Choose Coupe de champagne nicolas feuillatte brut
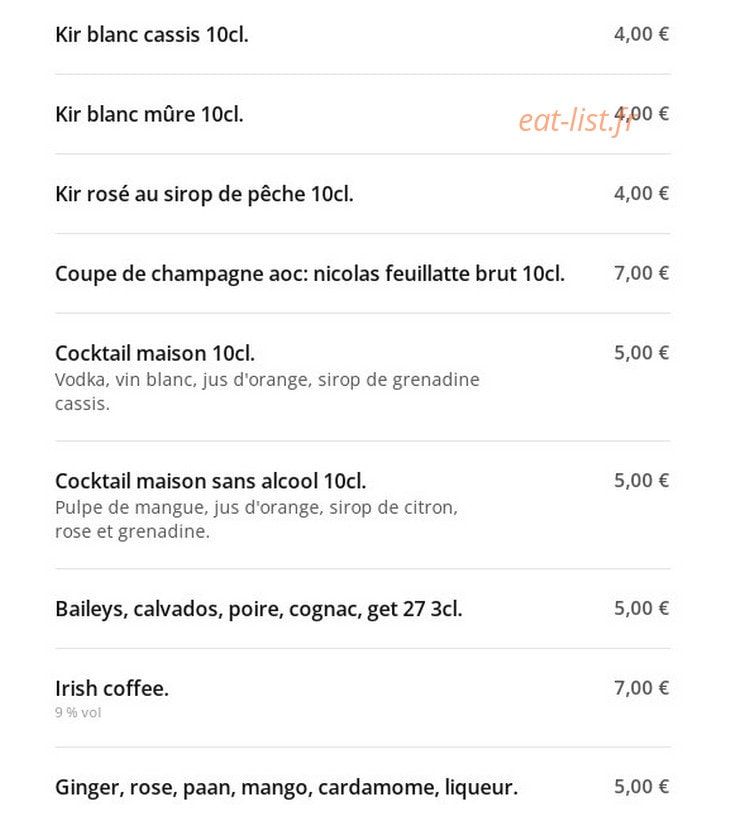Screen dimensions: 749x826 click(x=310, y=274)
